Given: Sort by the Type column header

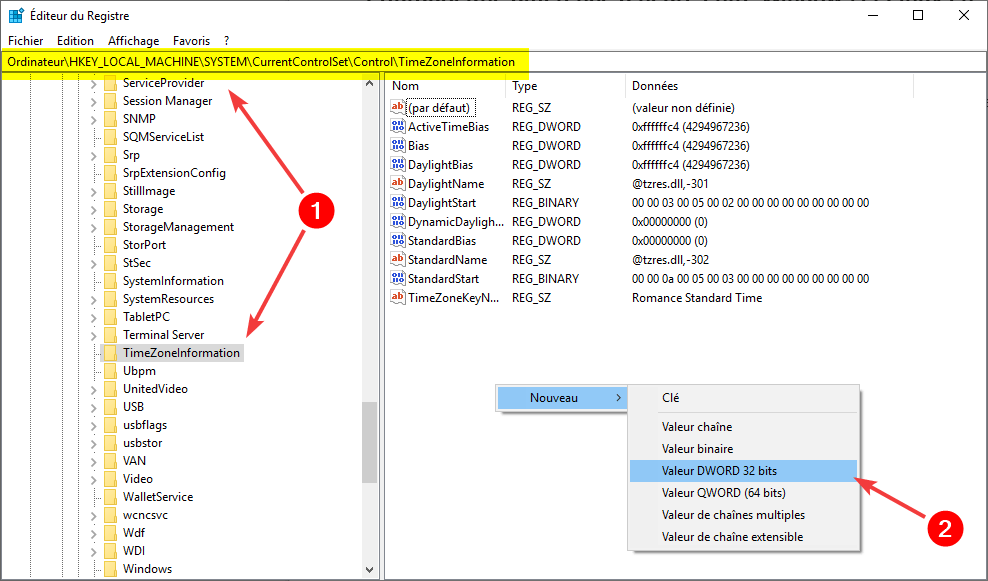Looking at the screenshot, I should [x=565, y=86].
